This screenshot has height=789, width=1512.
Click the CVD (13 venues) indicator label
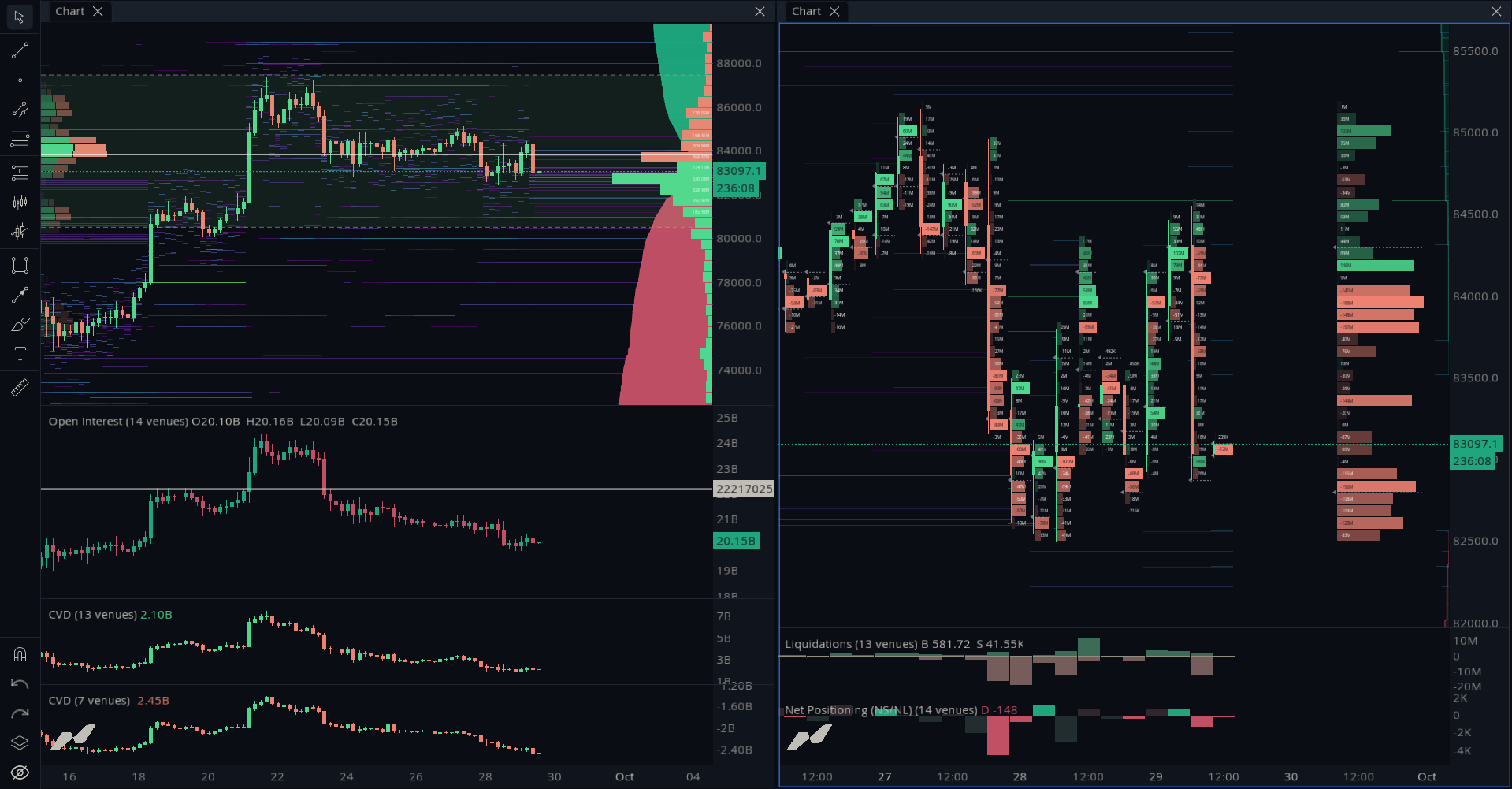[93, 615]
